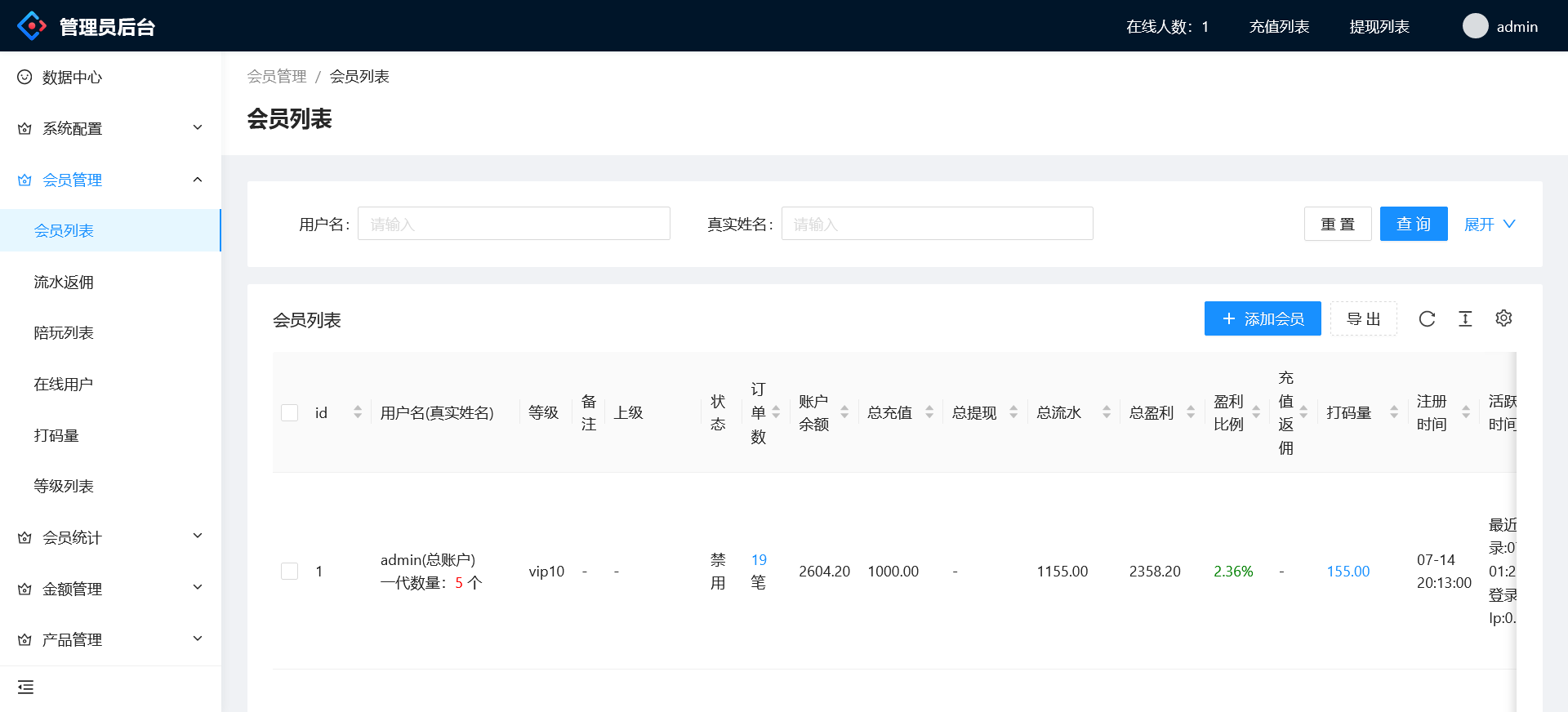Go to 在线用户 sidebar item

pyautogui.click(x=64, y=385)
